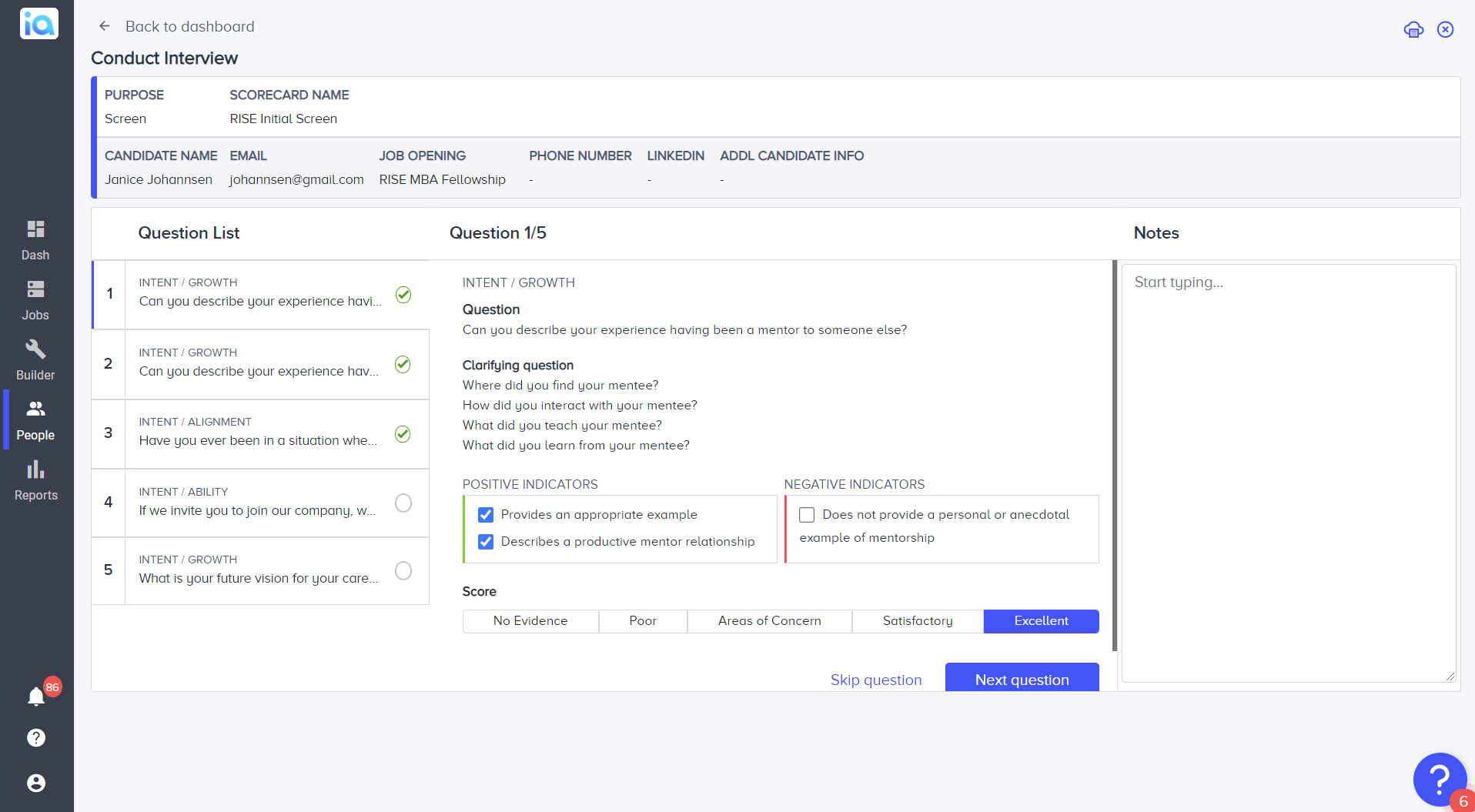Image resolution: width=1475 pixels, height=812 pixels.
Task: Open Reports bar chart icon
Action: 35,469
